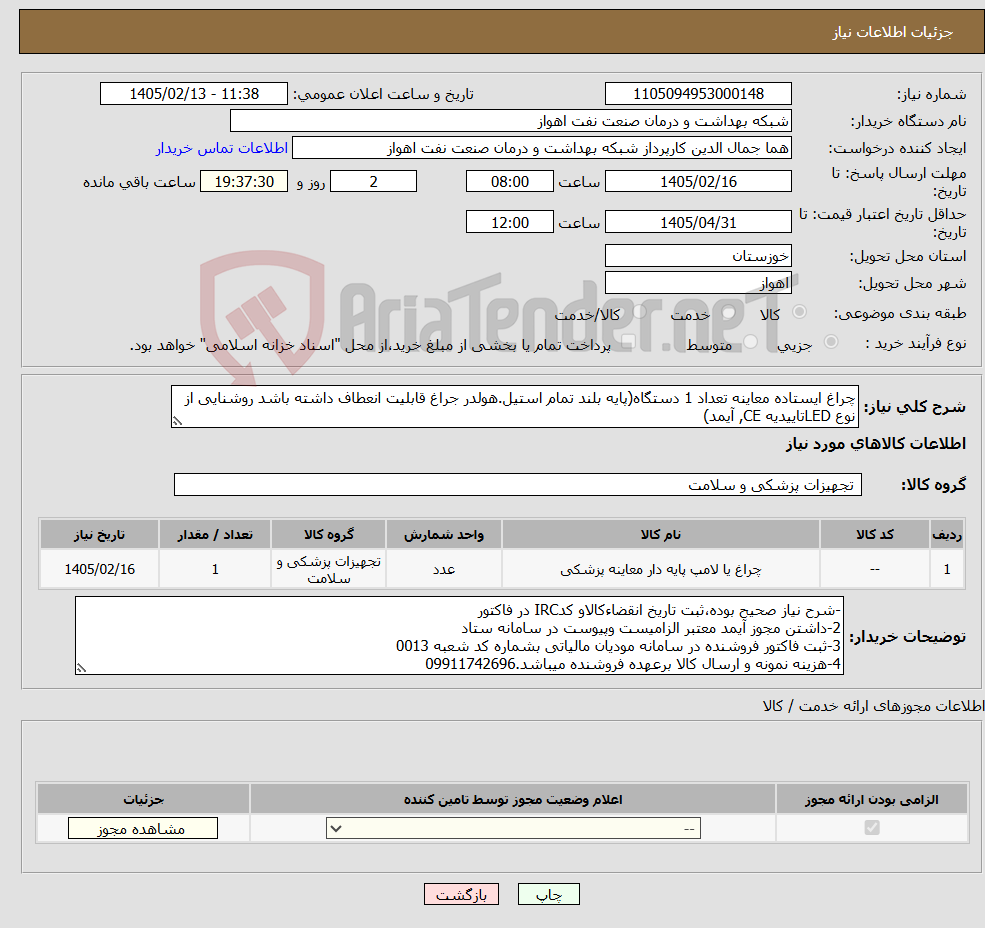The height and width of the screenshot is (928, 985).
Task: Click the delivery city اهواز field
Action: click(698, 283)
